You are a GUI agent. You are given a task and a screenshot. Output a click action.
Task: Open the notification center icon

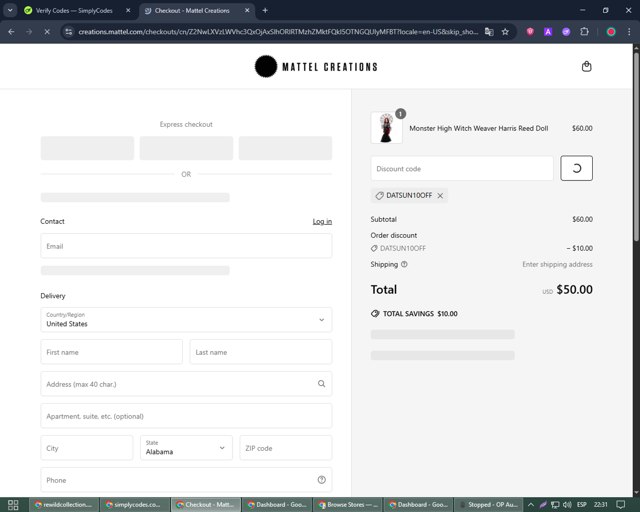coord(620,505)
